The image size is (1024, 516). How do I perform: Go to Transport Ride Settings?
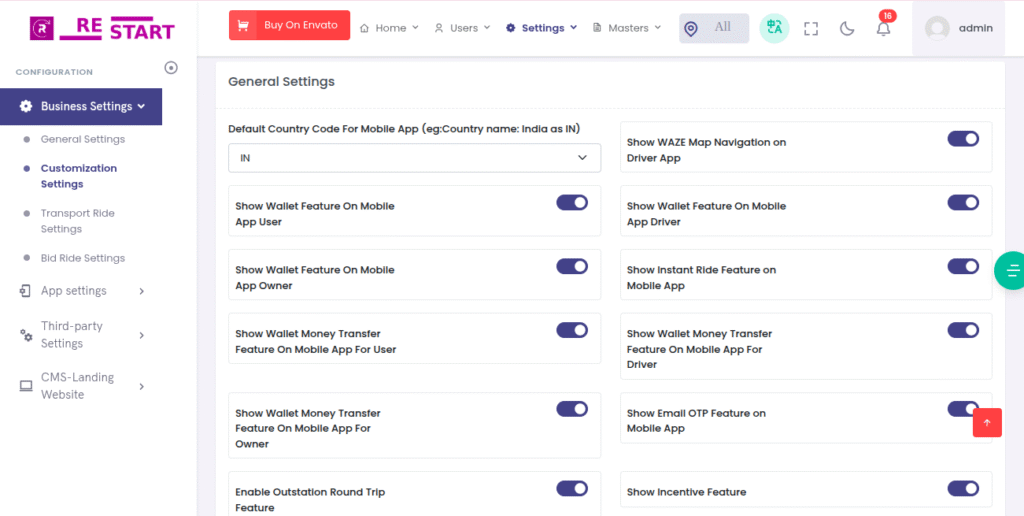(x=78, y=221)
